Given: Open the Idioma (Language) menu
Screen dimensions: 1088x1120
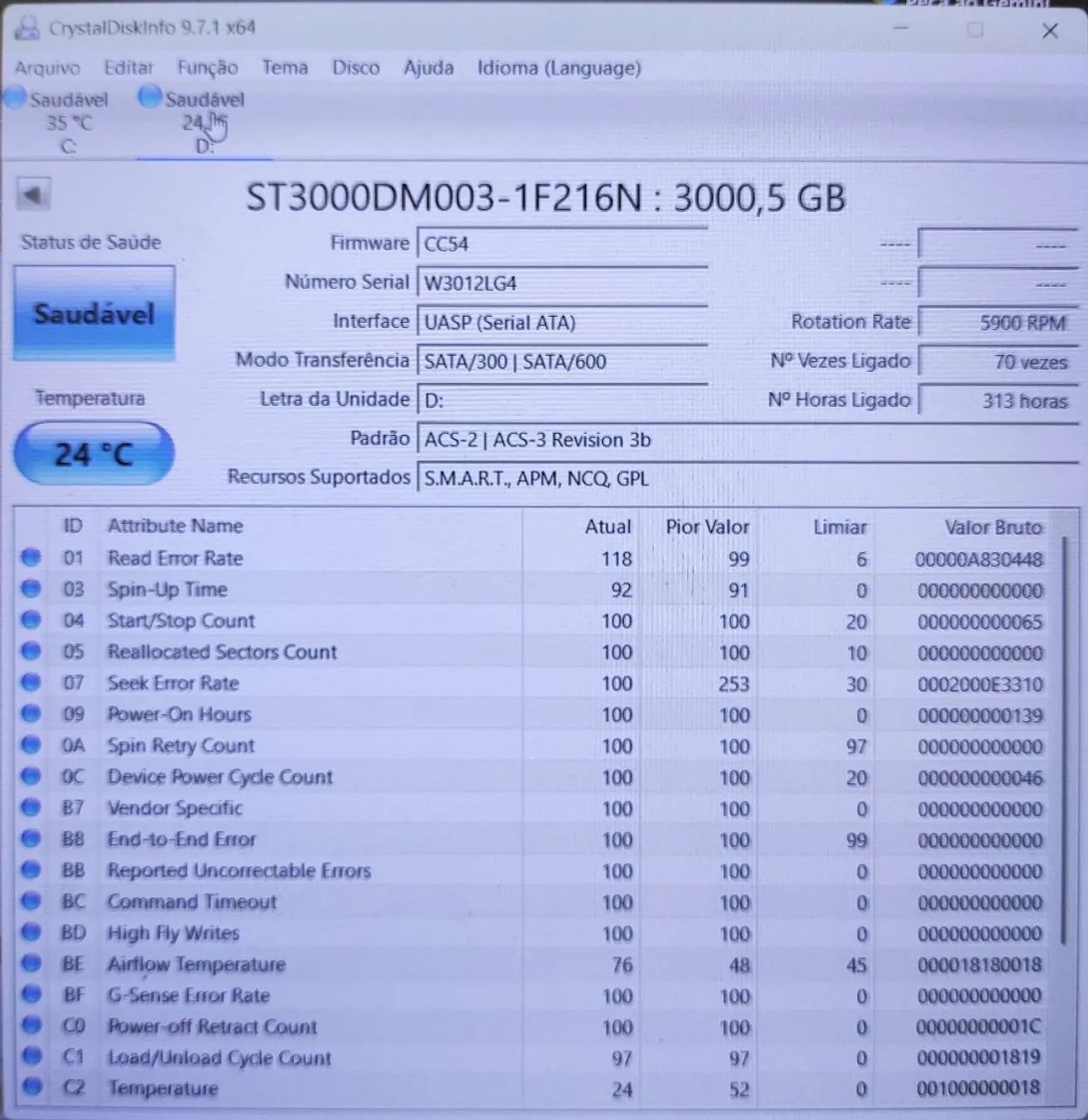Looking at the screenshot, I should (558, 68).
